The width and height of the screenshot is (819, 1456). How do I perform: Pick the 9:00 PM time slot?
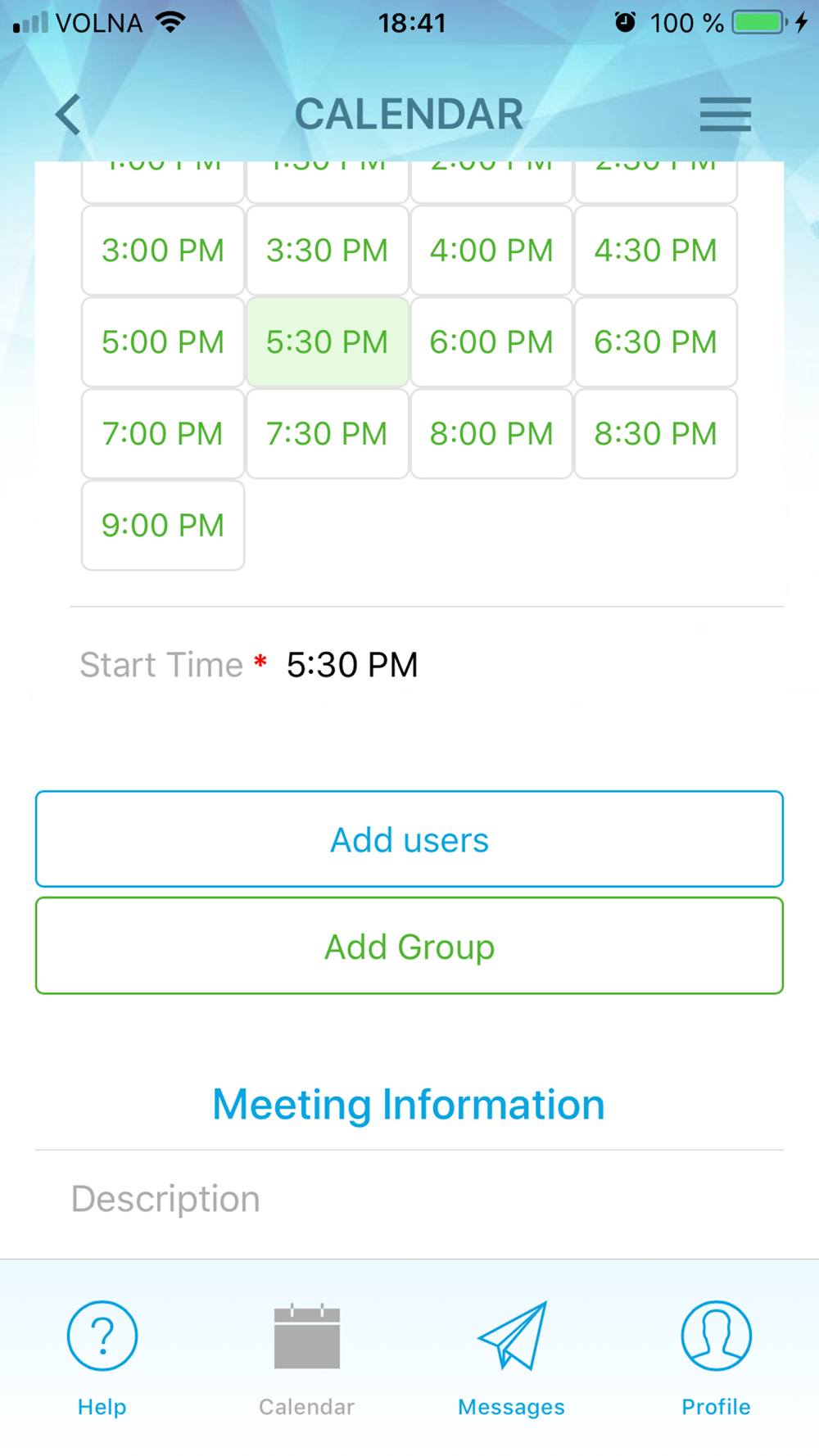coord(163,525)
